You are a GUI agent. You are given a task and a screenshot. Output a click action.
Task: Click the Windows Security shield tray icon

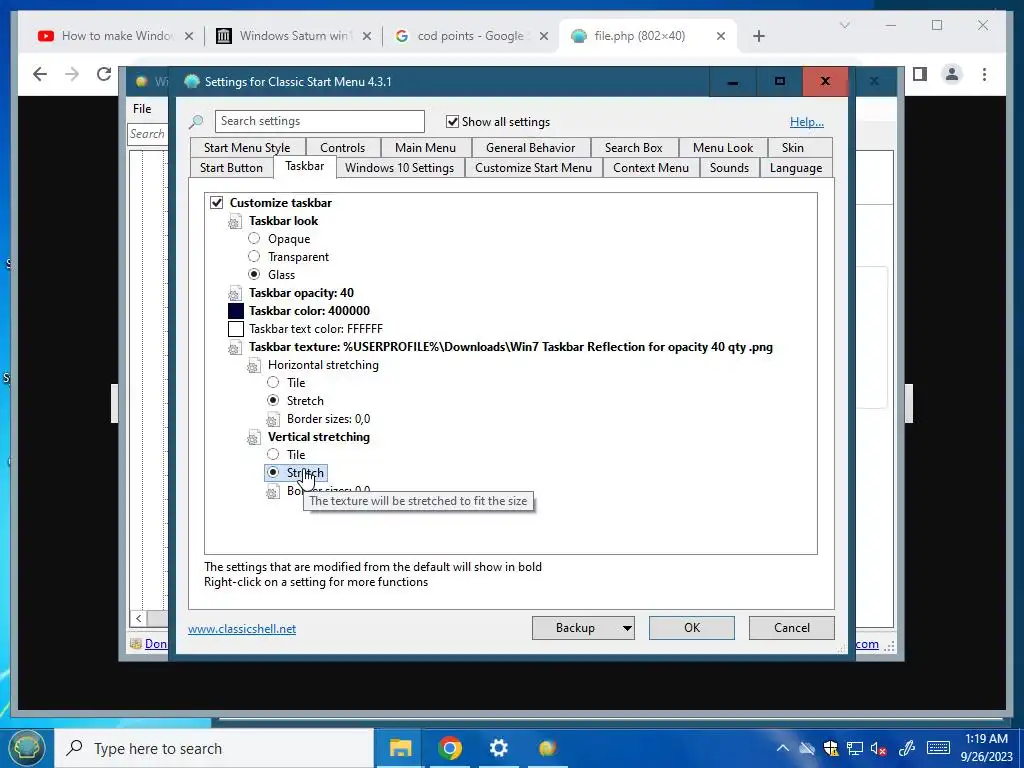point(831,748)
